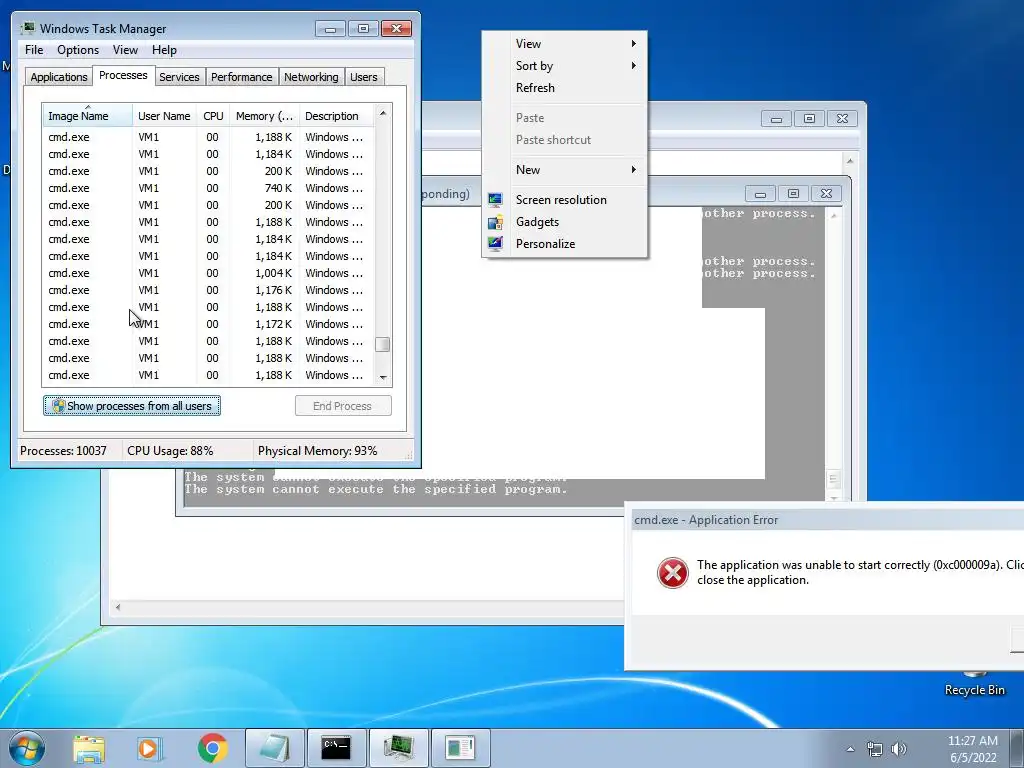
Task: Sort processes by Image Name column
Action: point(88,116)
